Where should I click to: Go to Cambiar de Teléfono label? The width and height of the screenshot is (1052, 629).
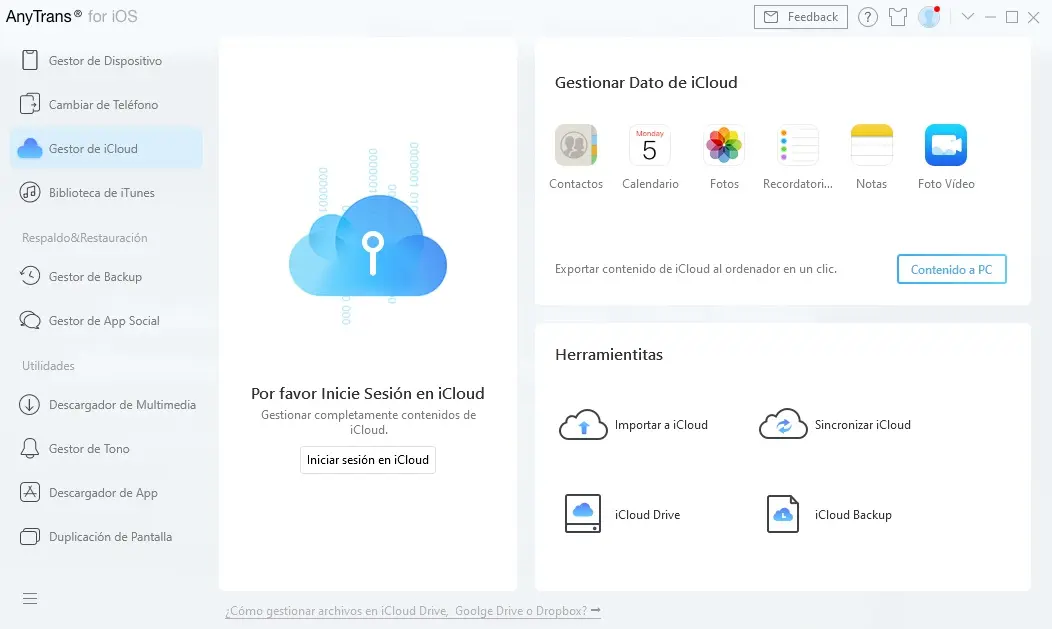[x=103, y=105]
